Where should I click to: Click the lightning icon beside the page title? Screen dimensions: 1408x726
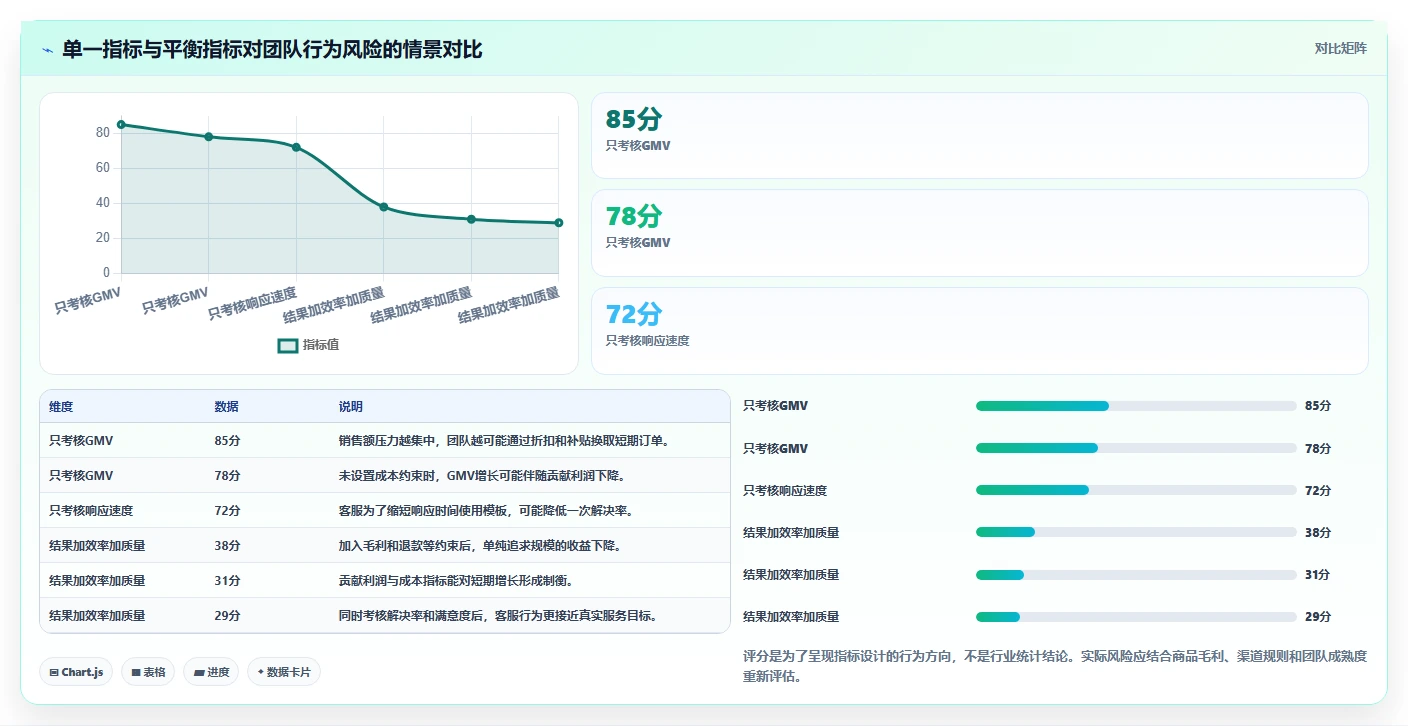tap(47, 49)
